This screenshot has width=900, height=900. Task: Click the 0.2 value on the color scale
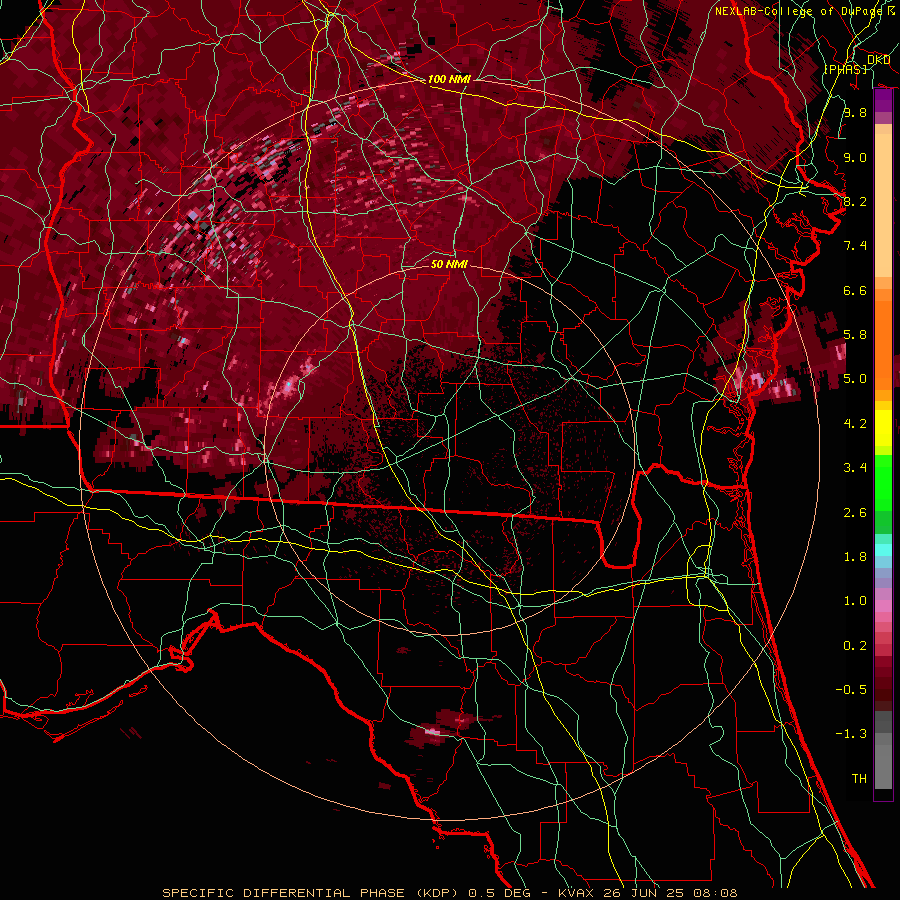pos(855,646)
